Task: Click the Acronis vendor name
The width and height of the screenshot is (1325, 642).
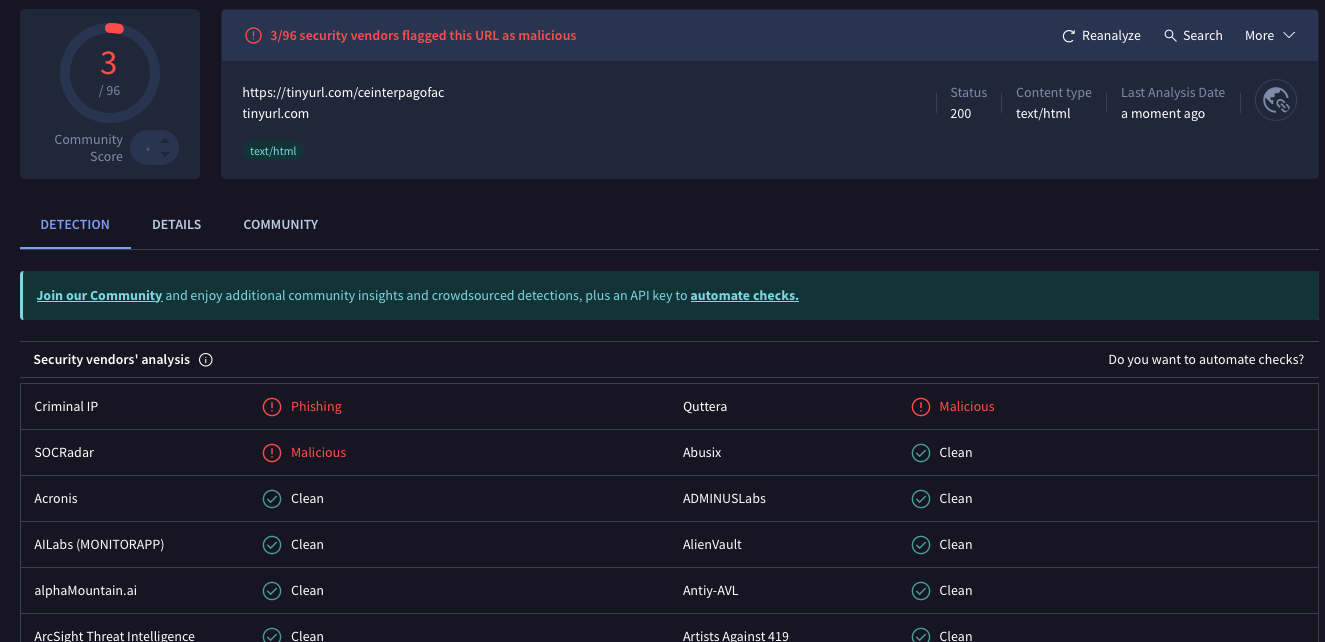Action: 56,499
